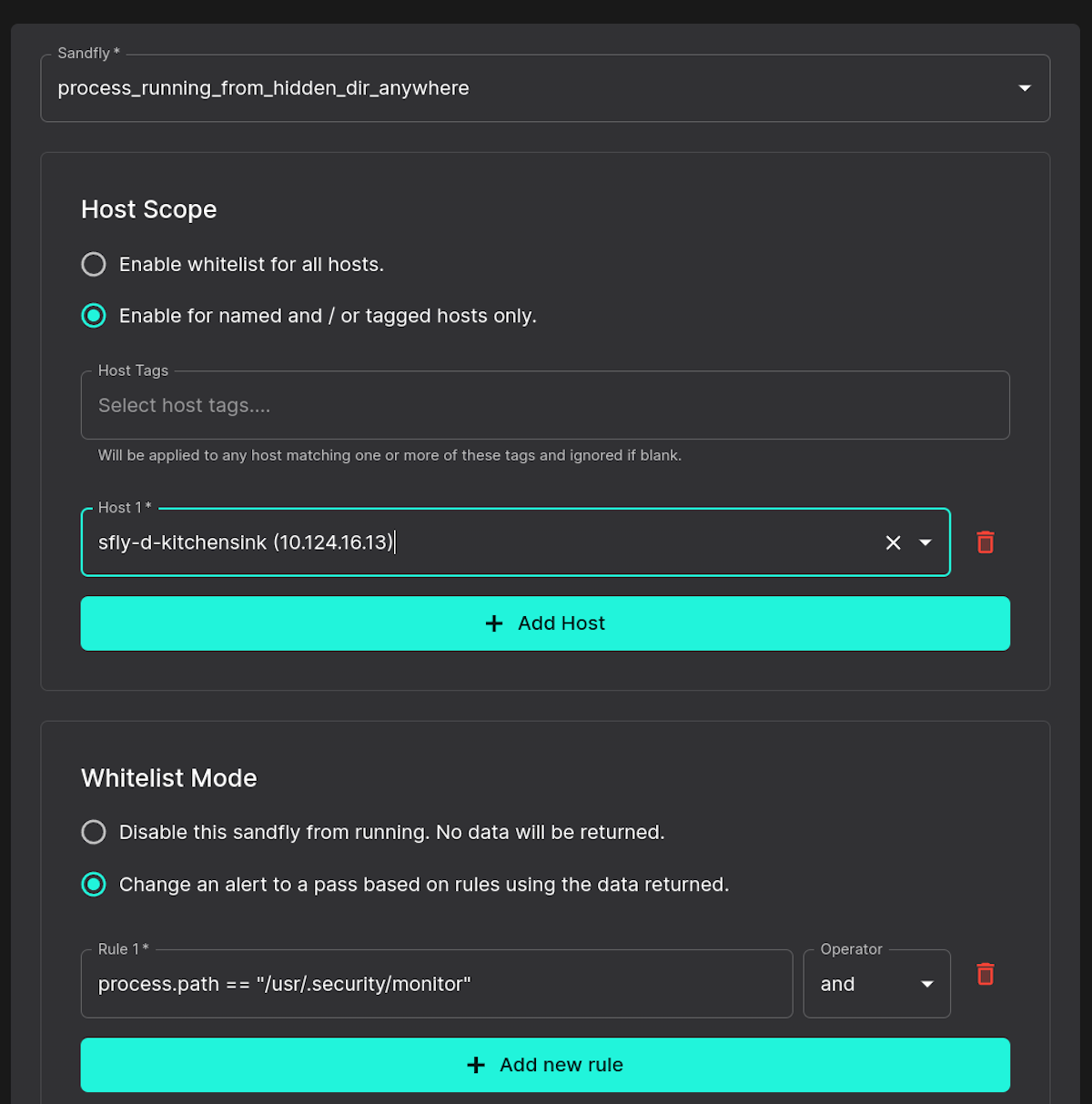Click the Add new rule button
The height and width of the screenshot is (1104, 1092).
click(x=544, y=1064)
